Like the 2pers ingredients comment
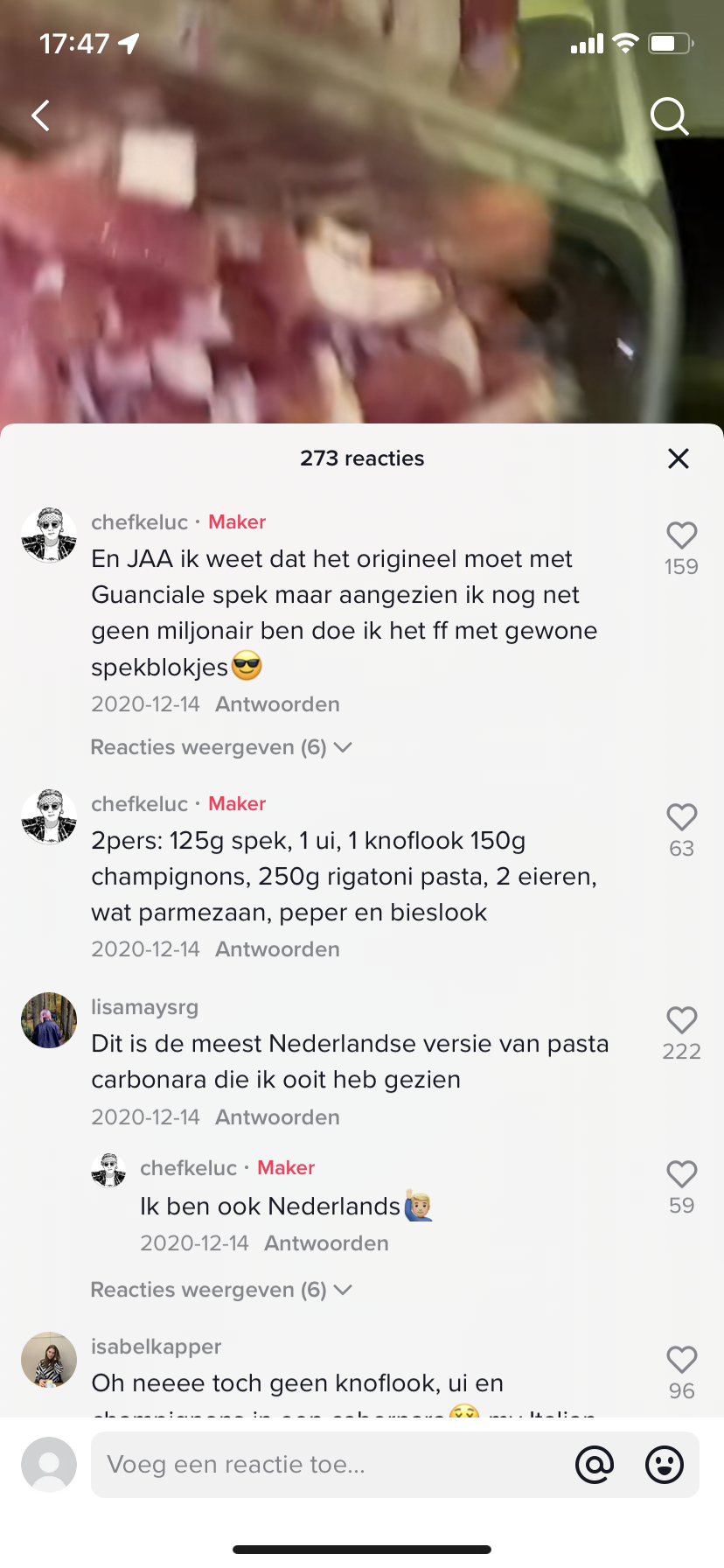724x1568 pixels. point(681,817)
